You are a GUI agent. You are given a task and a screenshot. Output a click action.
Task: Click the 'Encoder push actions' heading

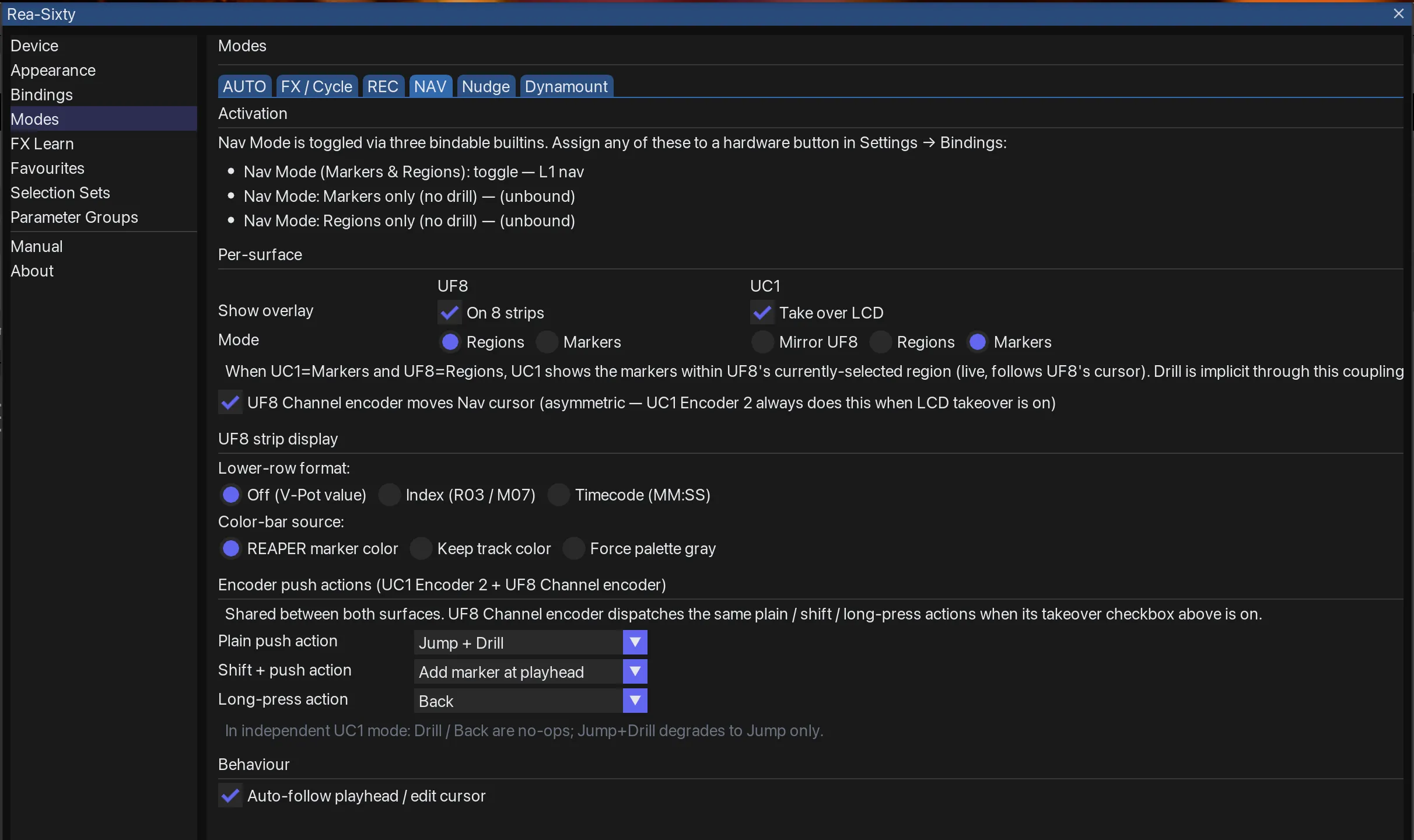(x=442, y=584)
